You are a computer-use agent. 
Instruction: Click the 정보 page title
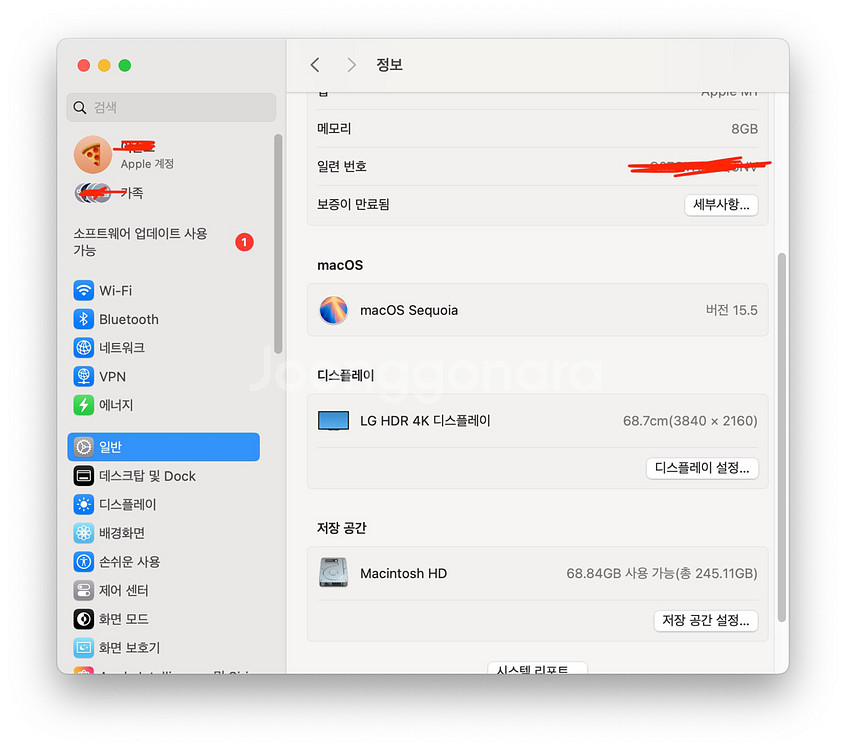tap(389, 65)
